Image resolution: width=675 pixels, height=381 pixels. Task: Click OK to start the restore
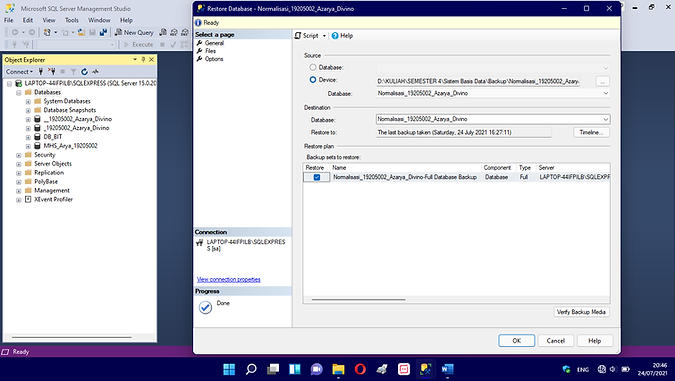pos(517,341)
